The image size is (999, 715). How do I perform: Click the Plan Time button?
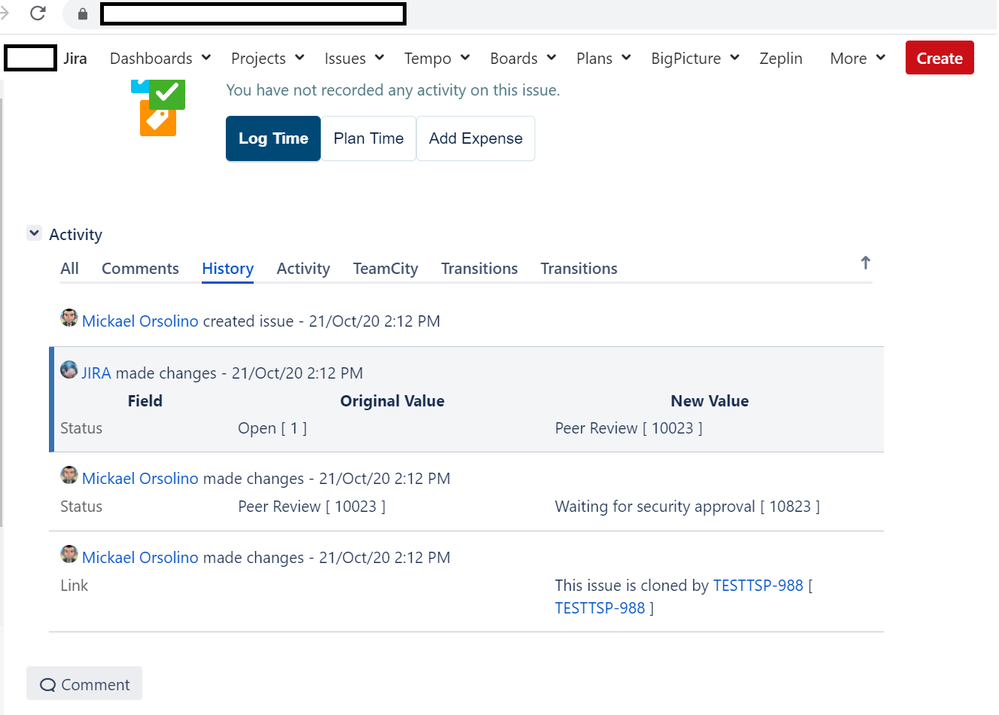[x=368, y=138]
